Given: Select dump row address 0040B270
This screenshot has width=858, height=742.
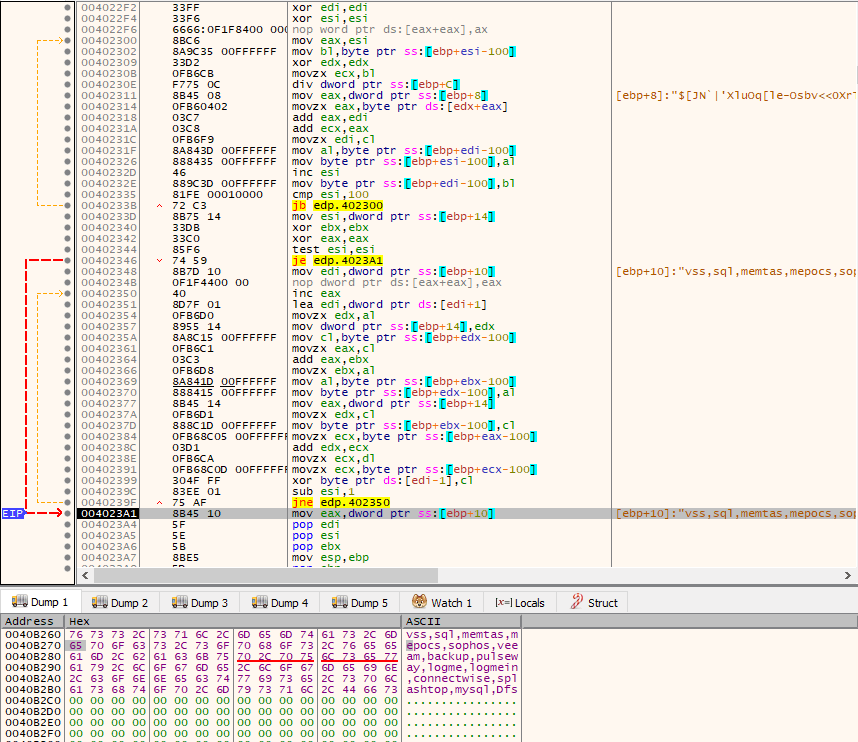Looking at the screenshot, I should (x=33, y=645).
